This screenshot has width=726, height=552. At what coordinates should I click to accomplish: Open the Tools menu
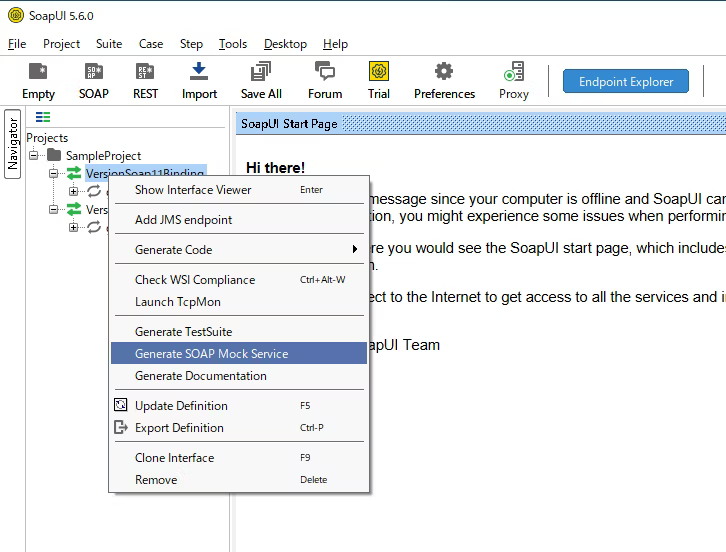click(232, 44)
